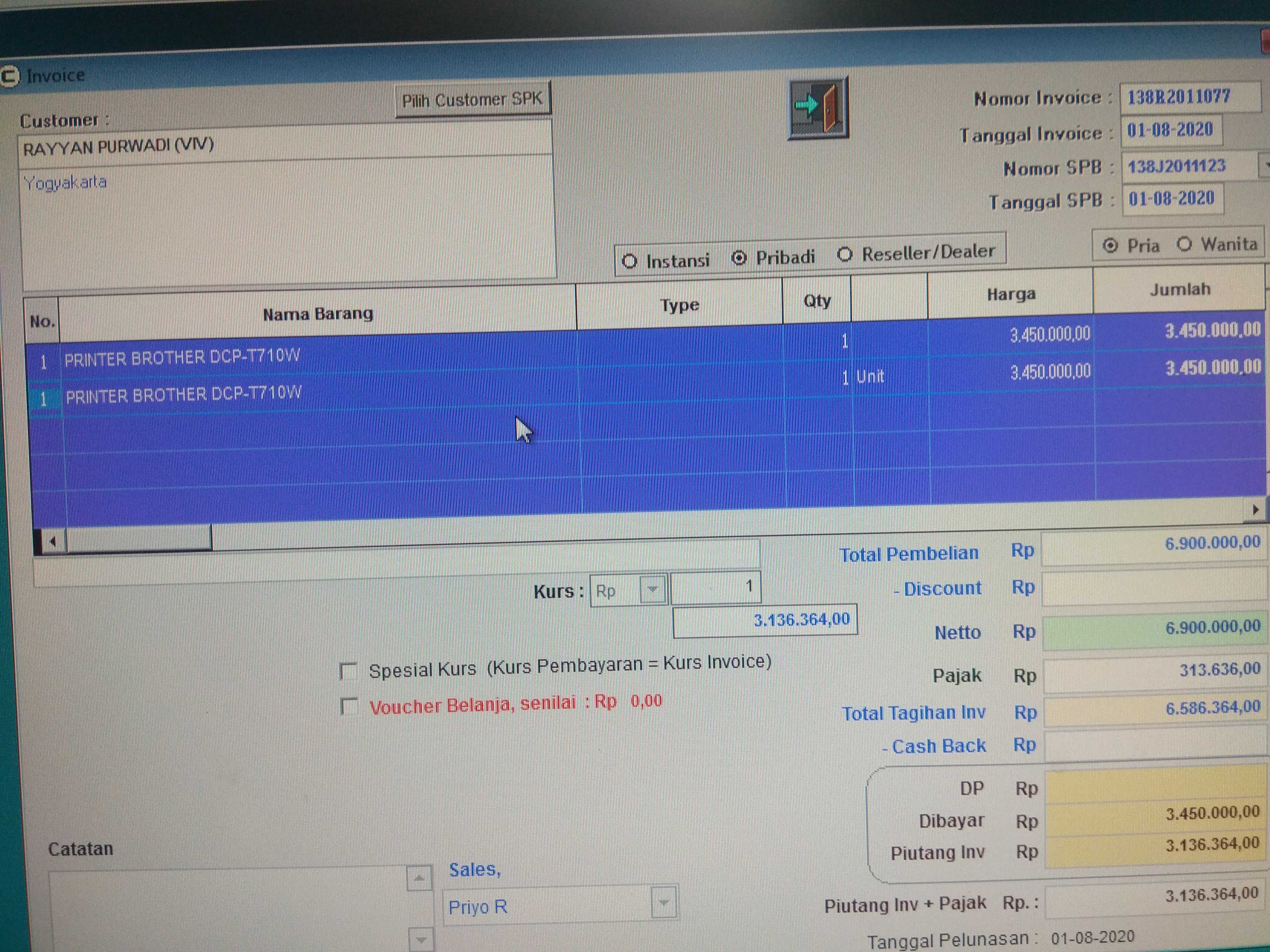Select the Instansi radio button
Screen dimensions: 1270x952
click(x=630, y=262)
